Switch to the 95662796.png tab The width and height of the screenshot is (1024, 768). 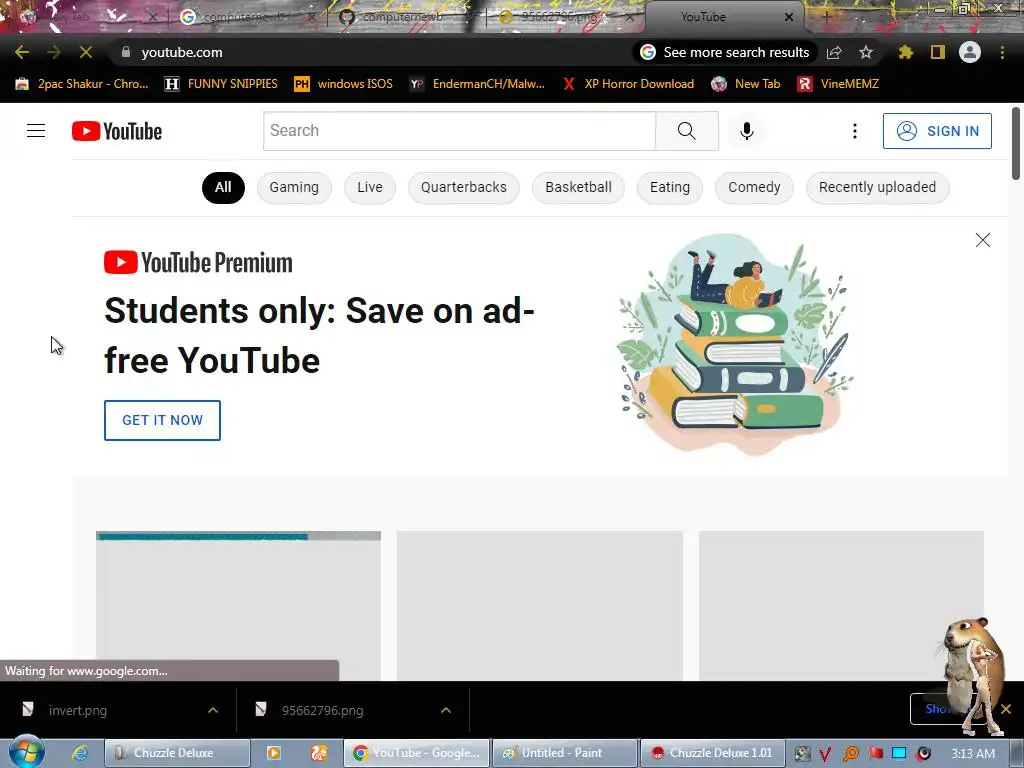click(562, 17)
